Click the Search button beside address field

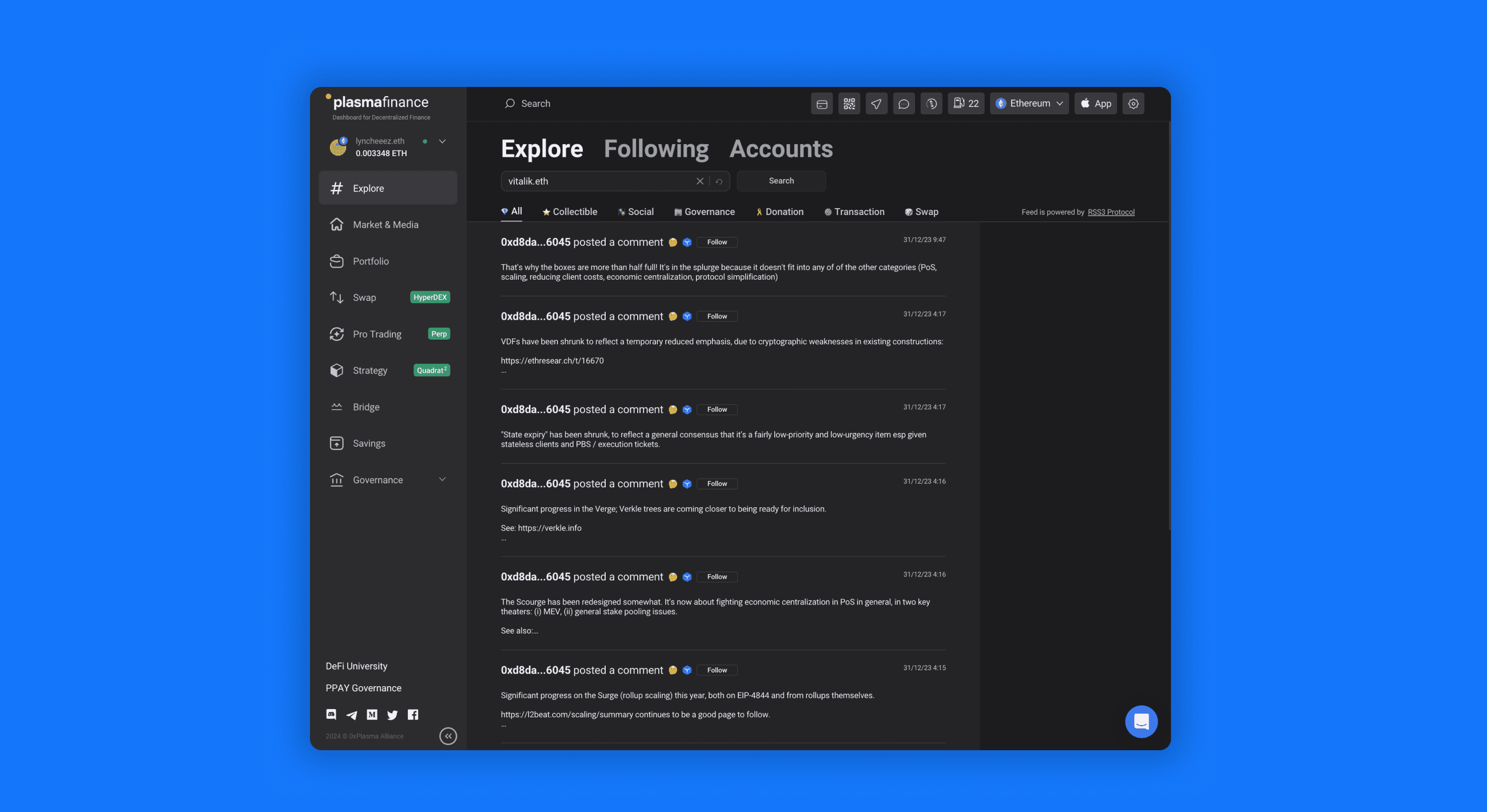click(x=781, y=181)
